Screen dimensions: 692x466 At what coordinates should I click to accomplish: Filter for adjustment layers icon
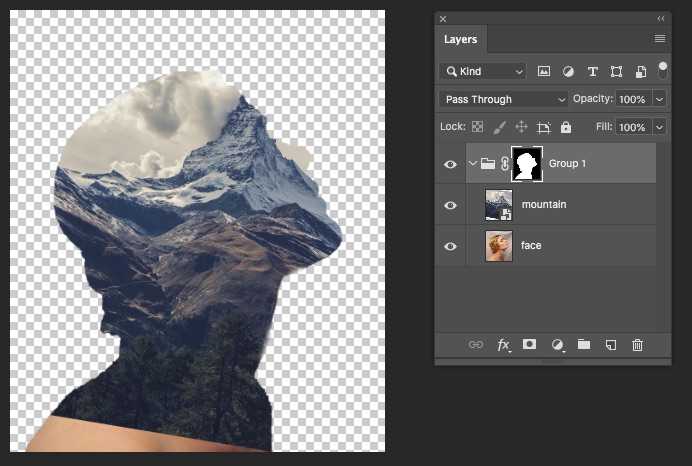(x=568, y=72)
